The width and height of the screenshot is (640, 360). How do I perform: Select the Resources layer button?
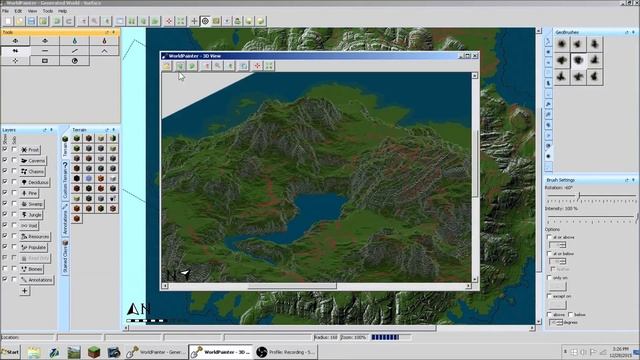point(35,236)
